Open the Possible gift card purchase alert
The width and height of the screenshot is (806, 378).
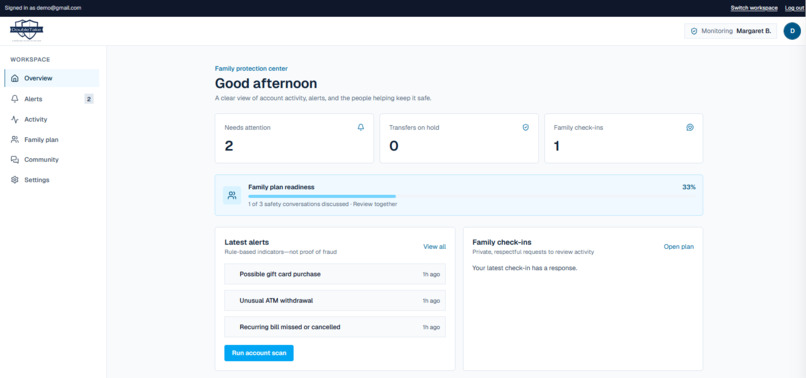[x=335, y=274]
